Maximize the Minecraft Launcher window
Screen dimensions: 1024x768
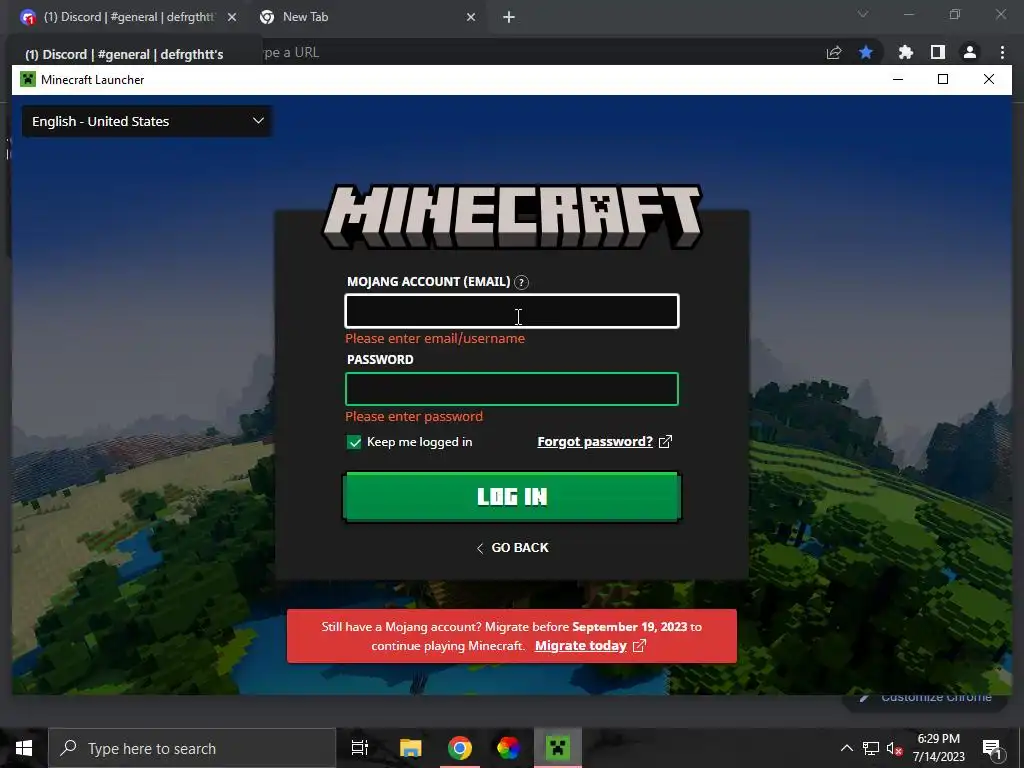pos(942,79)
